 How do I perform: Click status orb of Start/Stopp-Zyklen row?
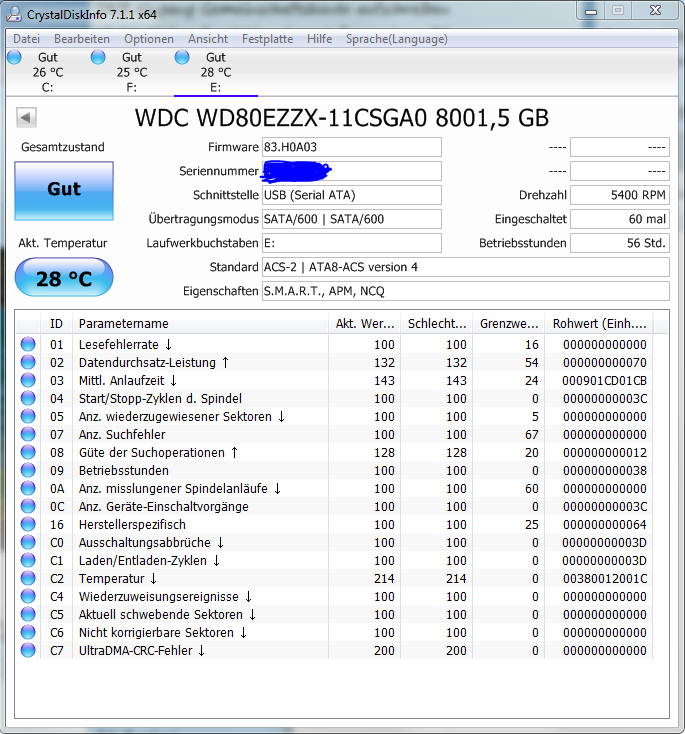coord(28,398)
